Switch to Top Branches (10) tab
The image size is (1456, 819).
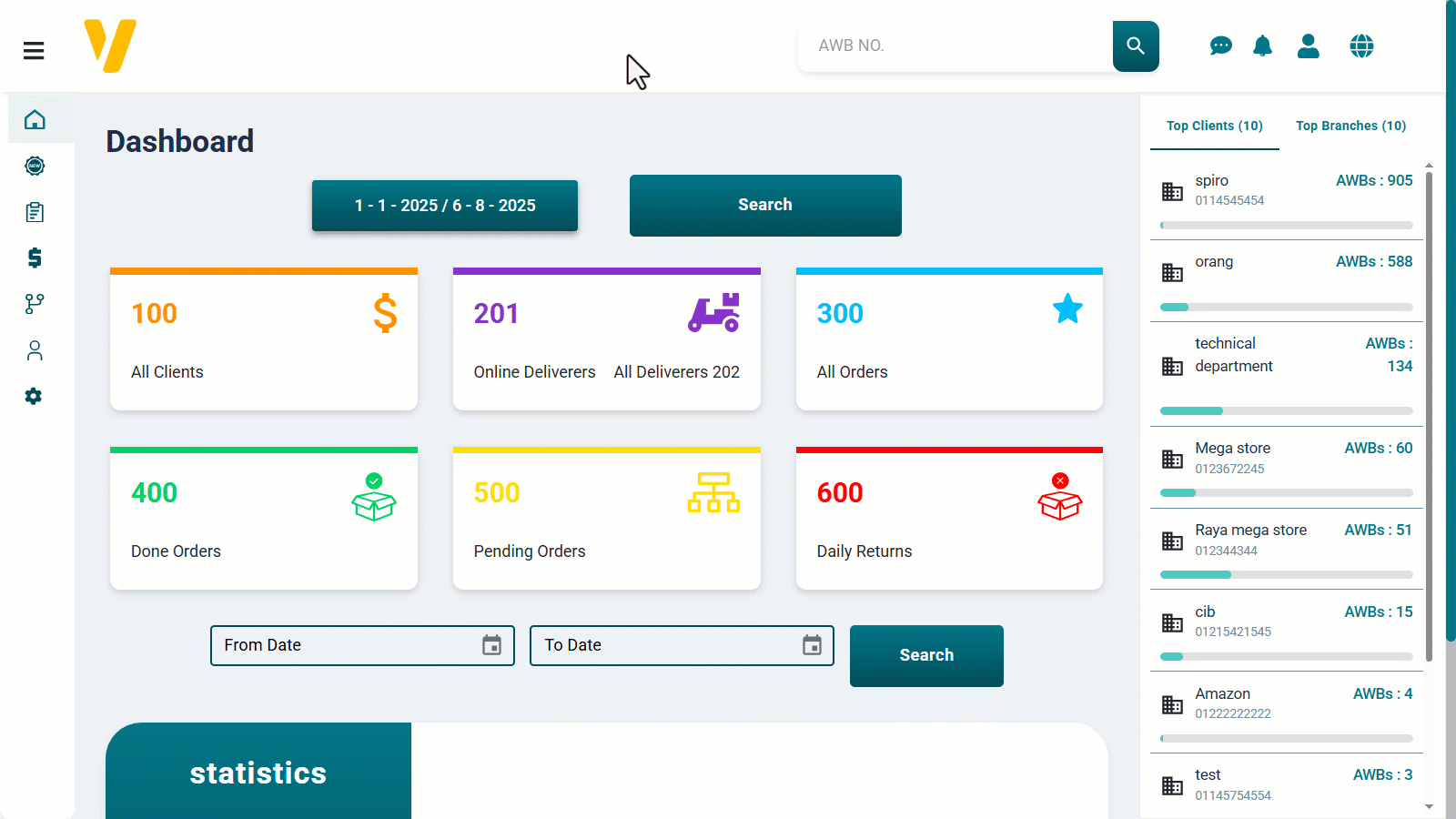point(1350,126)
